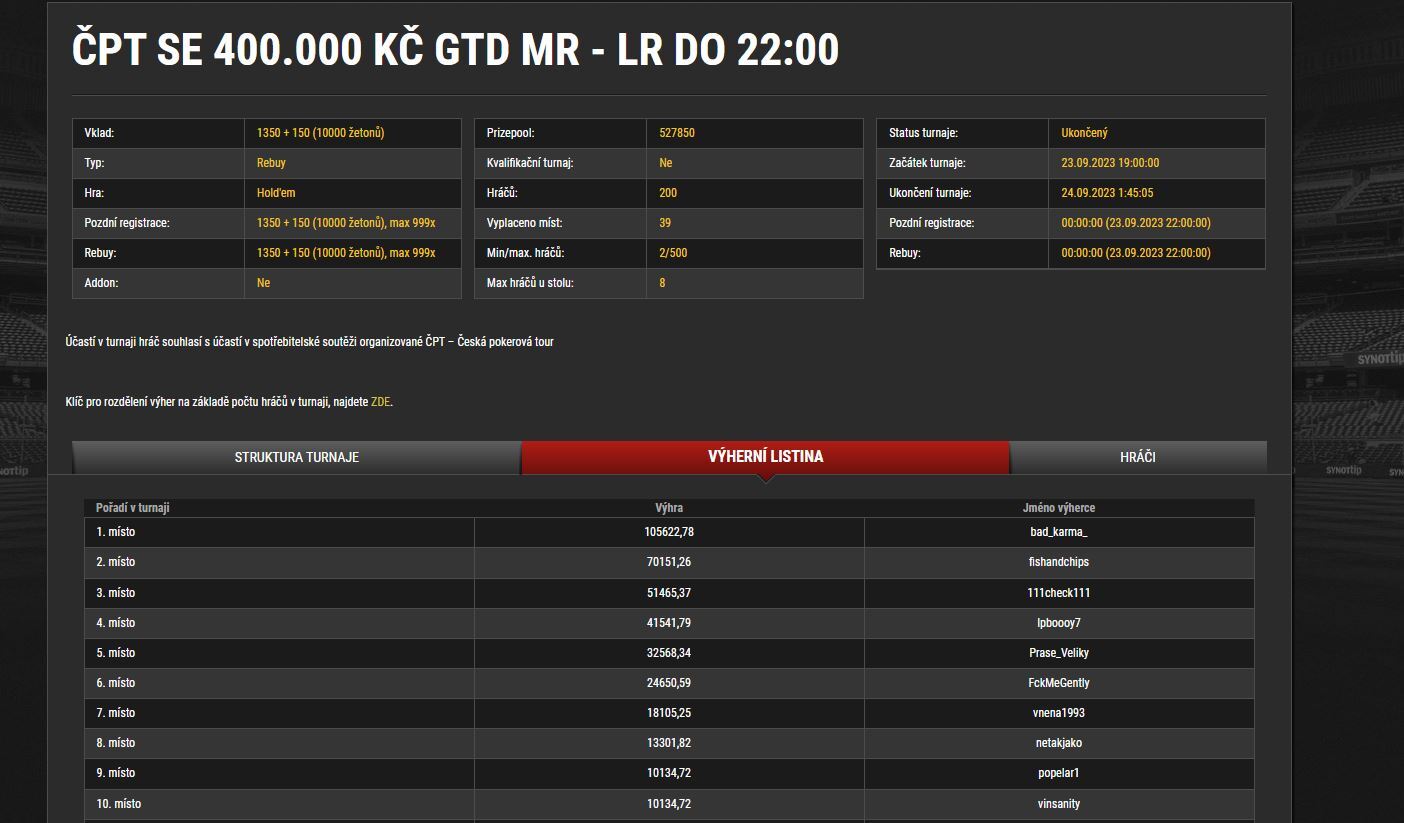Image resolution: width=1404 pixels, height=823 pixels.
Task: Select the Výherní listina tab
Action: tap(766, 457)
